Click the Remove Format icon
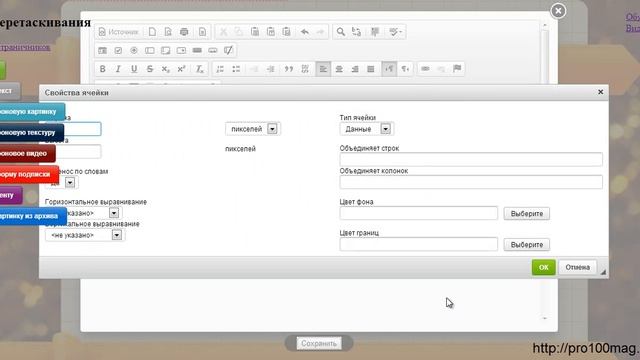Screen dimensions: 640x360 click(200, 69)
